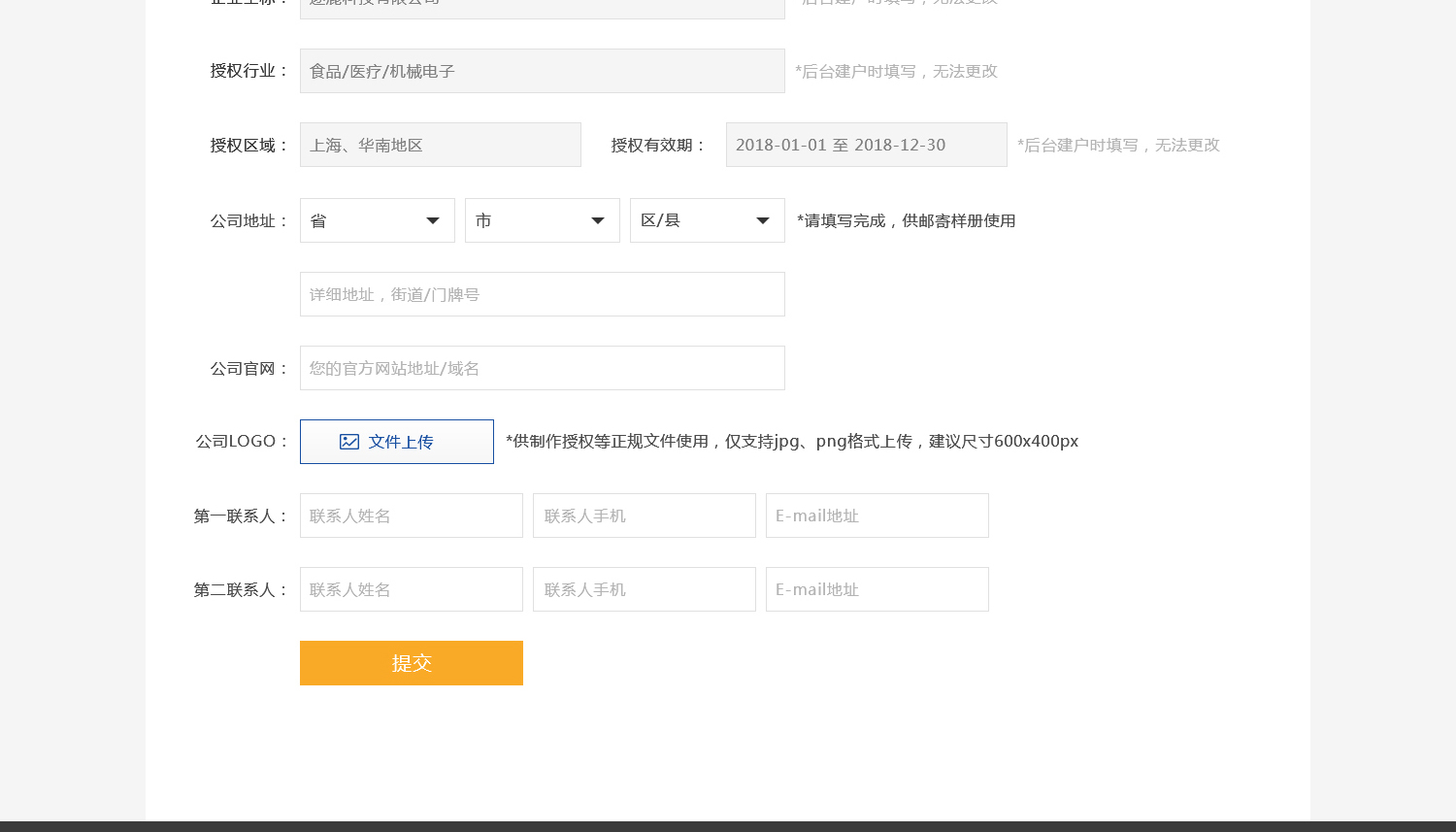The image size is (1456, 832).
Task: Click the triangle arrow of the 区/县 selector
Action: [763, 221]
